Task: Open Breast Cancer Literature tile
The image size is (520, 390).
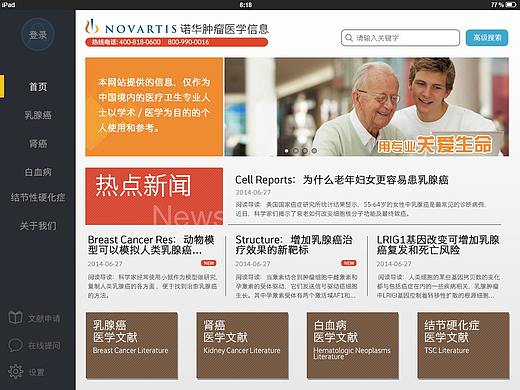Action: pyautogui.click(x=132, y=345)
